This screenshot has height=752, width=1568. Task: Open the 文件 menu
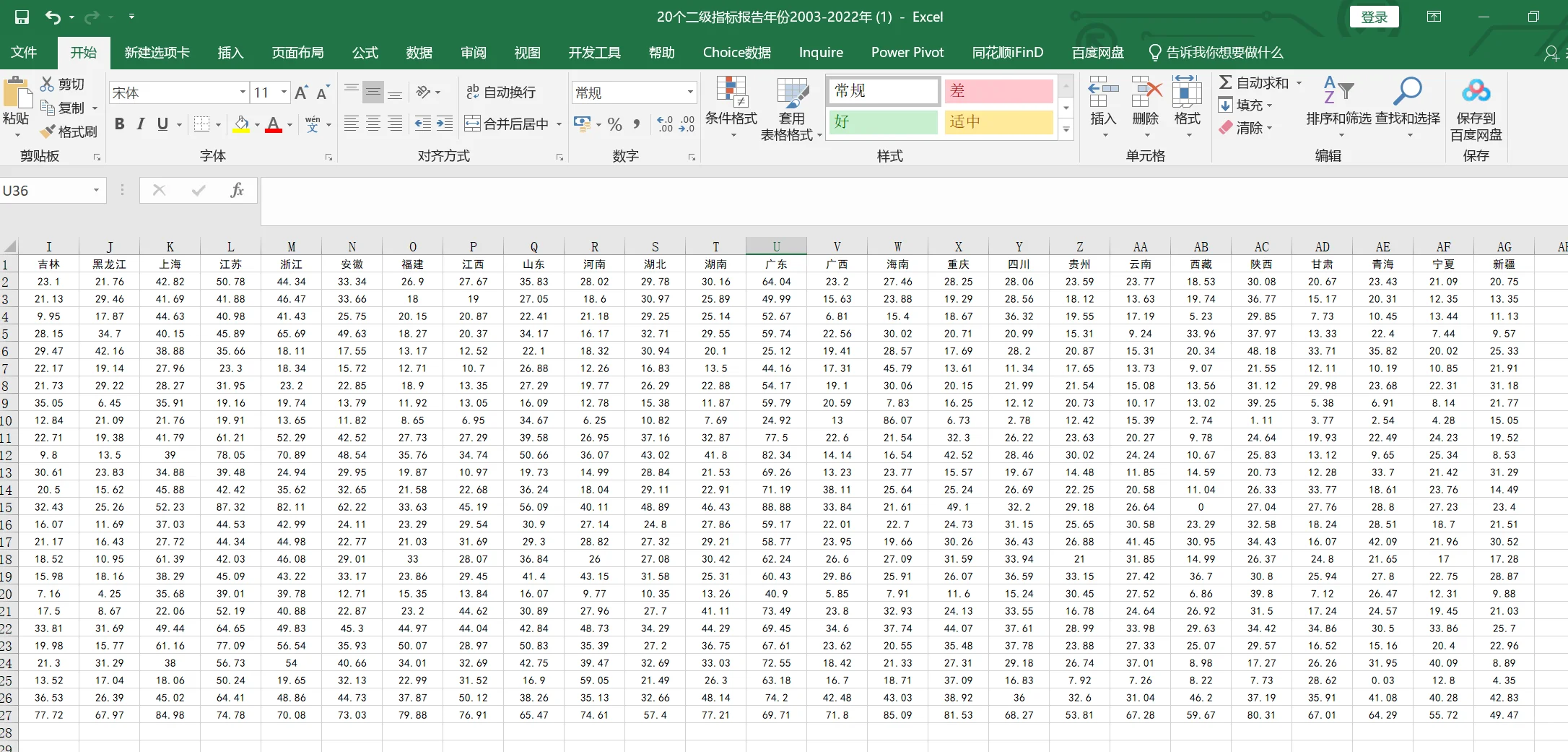pyautogui.click(x=25, y=52)
